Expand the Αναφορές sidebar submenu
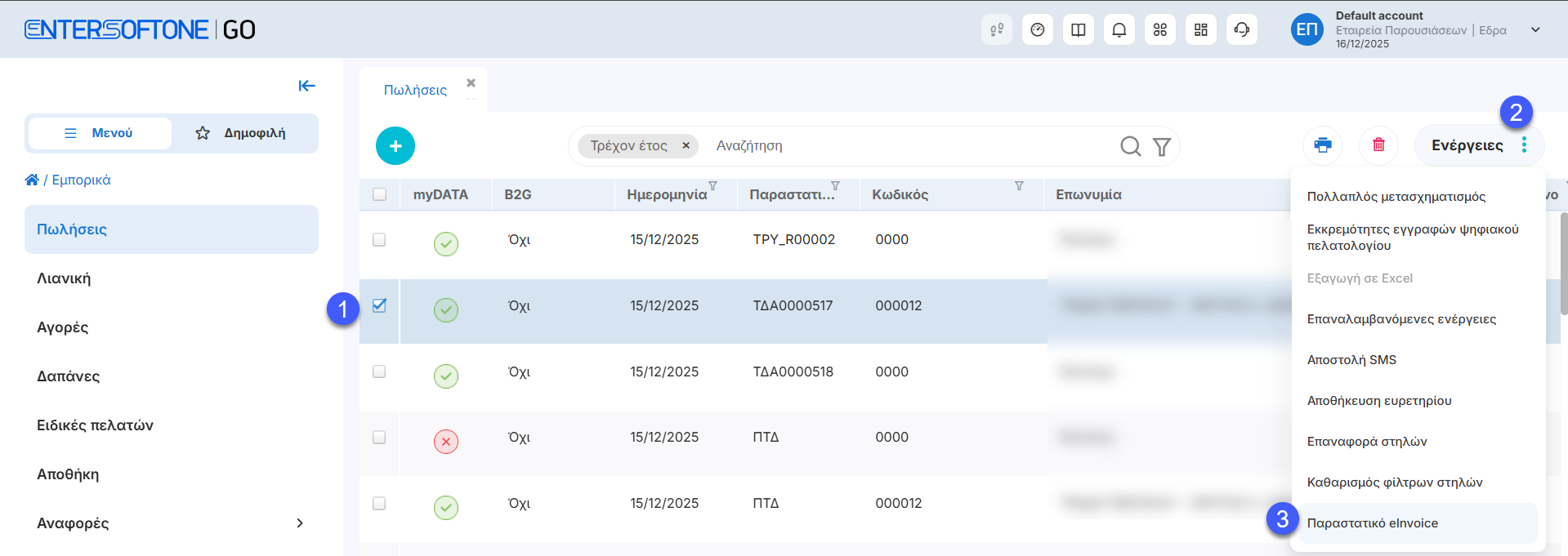 (300, 523)
